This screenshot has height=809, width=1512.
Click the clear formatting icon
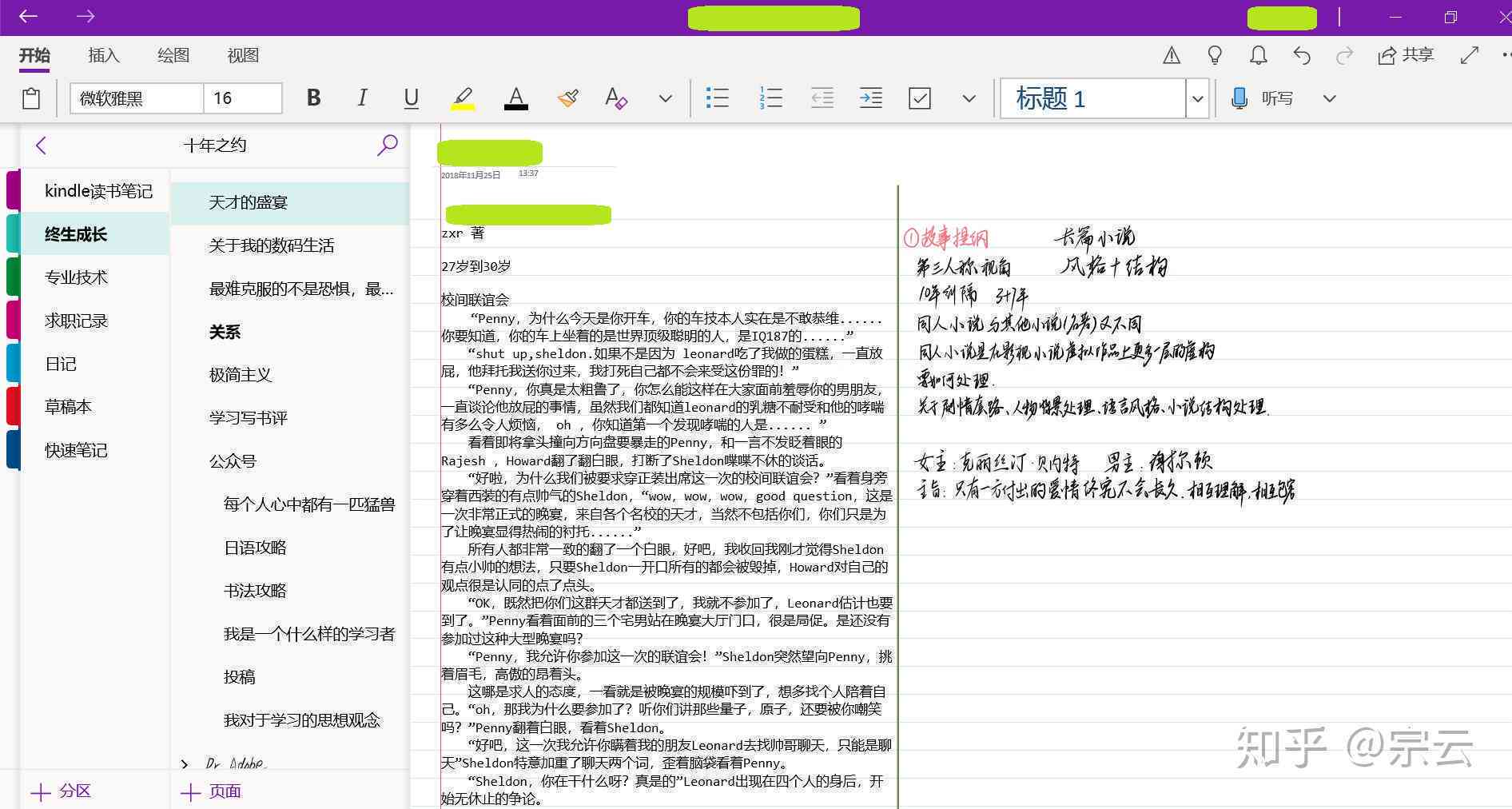pyautogui.click(x=616, y=98)
